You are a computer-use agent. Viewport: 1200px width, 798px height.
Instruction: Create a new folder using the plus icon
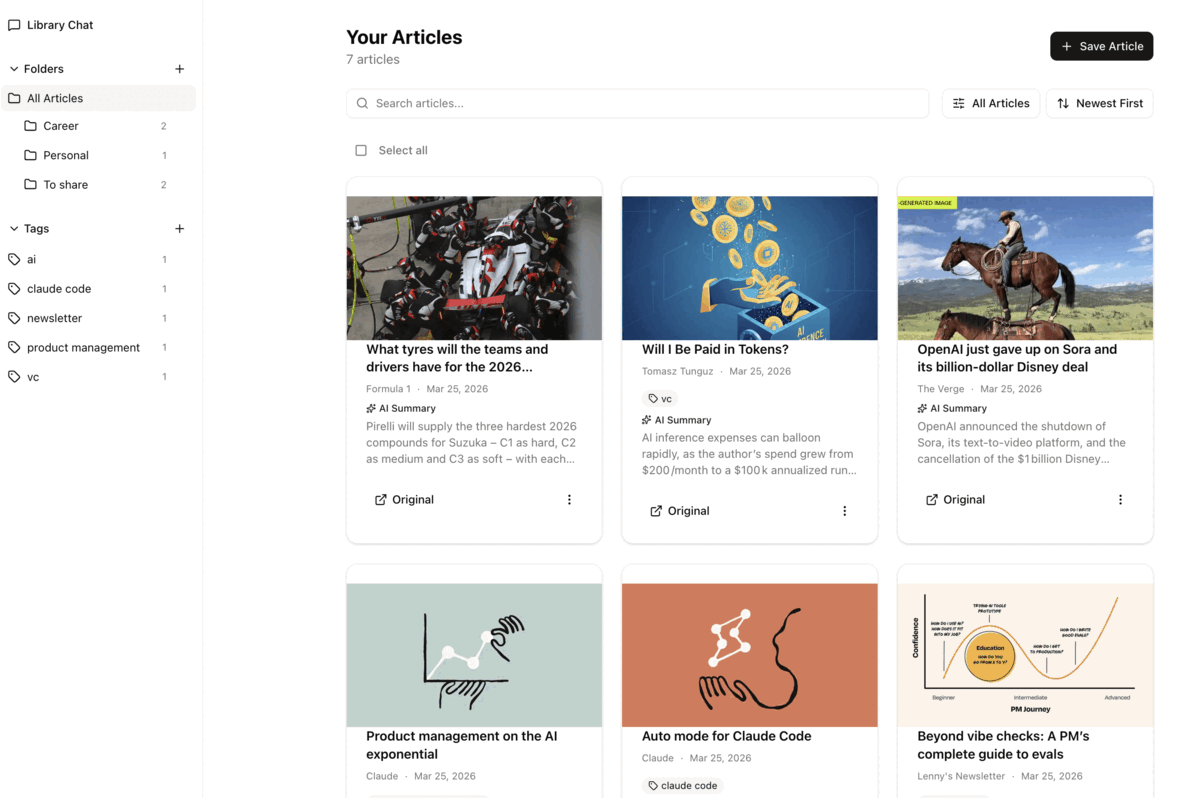(x=179, y=68)
